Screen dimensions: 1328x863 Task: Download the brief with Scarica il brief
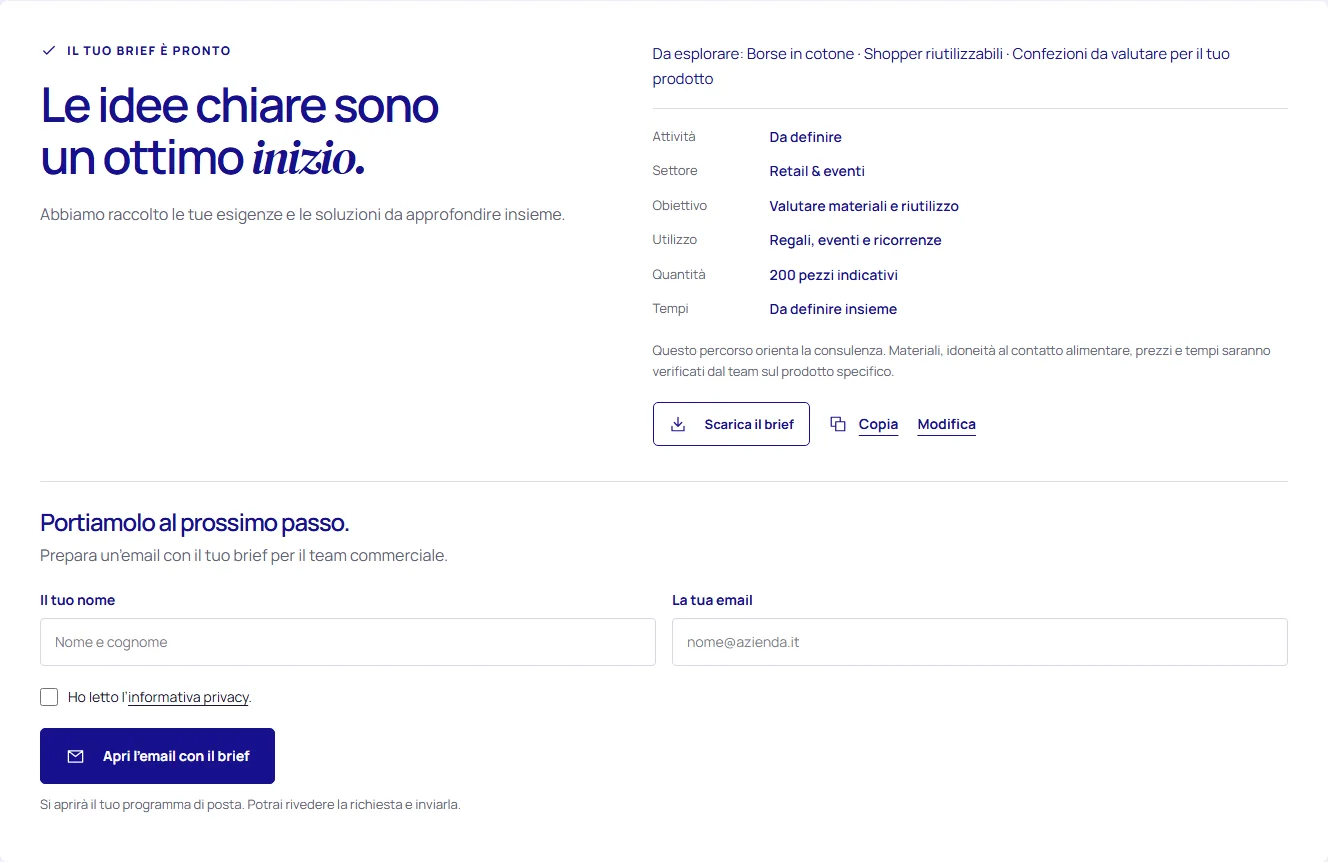click(731, 424)
